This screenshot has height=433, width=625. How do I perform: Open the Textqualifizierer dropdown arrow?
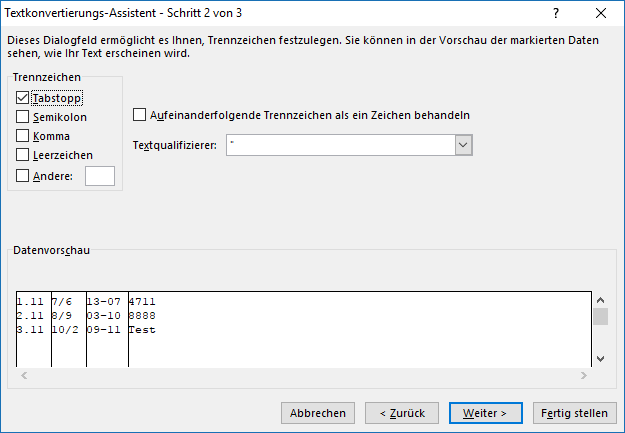tap(463, 145)
